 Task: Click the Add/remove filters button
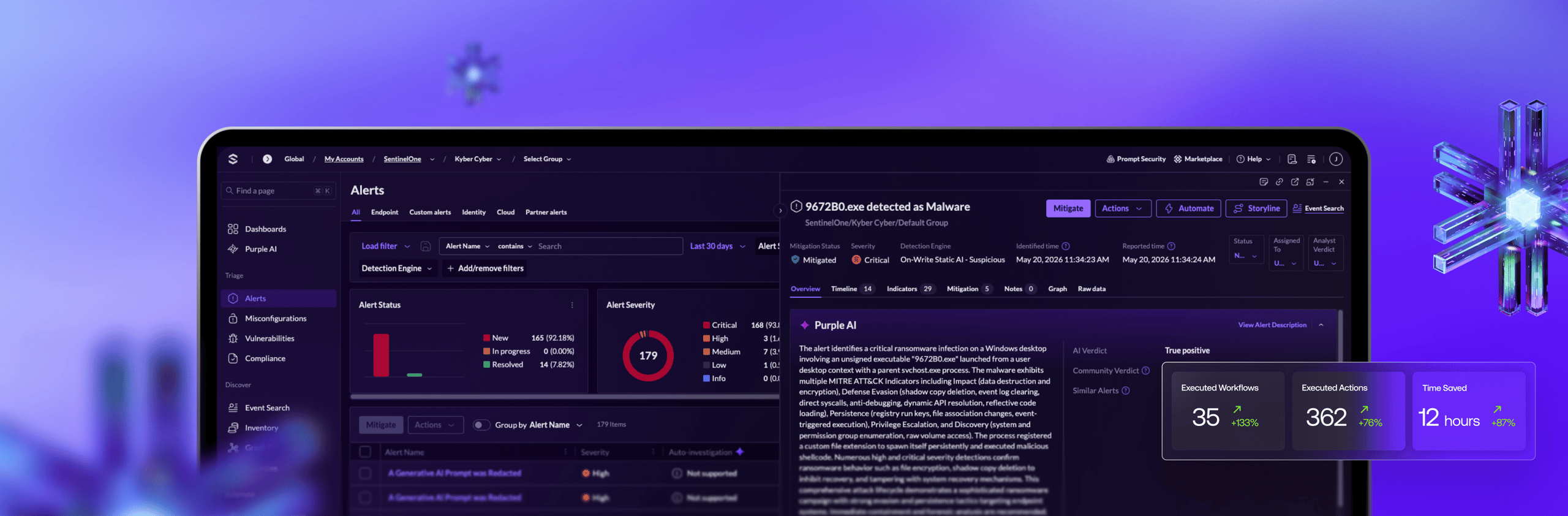point(485,268)
